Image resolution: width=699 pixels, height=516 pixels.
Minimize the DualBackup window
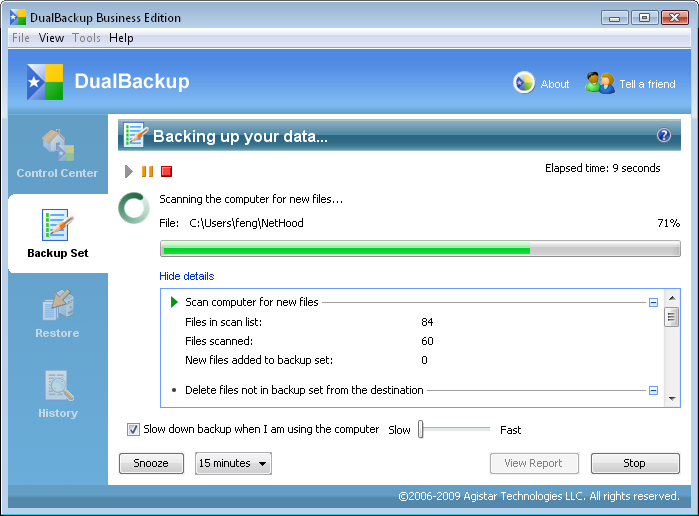[x=614, y=18]
